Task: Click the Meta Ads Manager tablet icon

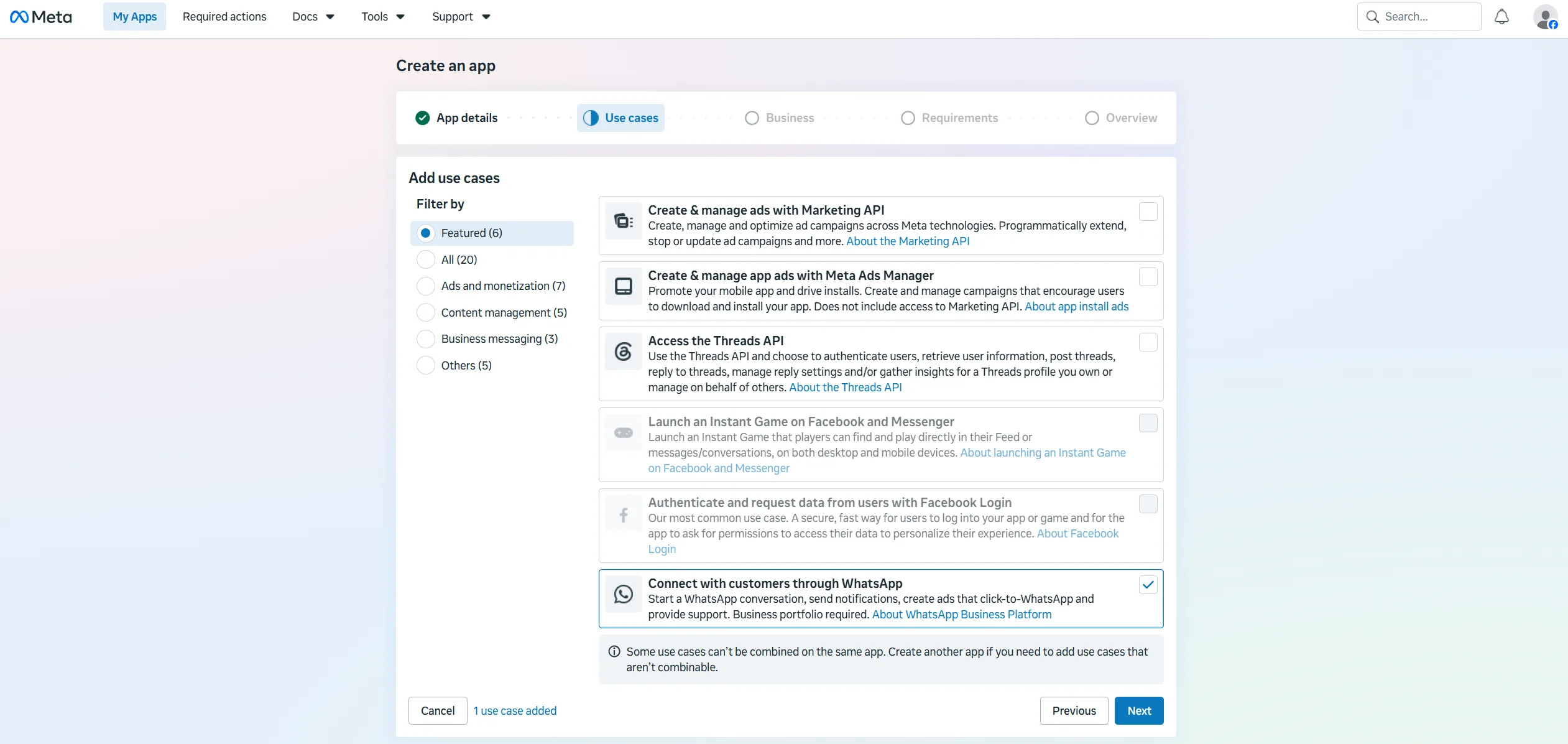Action: pyautogui.click(x=623, y=286)
